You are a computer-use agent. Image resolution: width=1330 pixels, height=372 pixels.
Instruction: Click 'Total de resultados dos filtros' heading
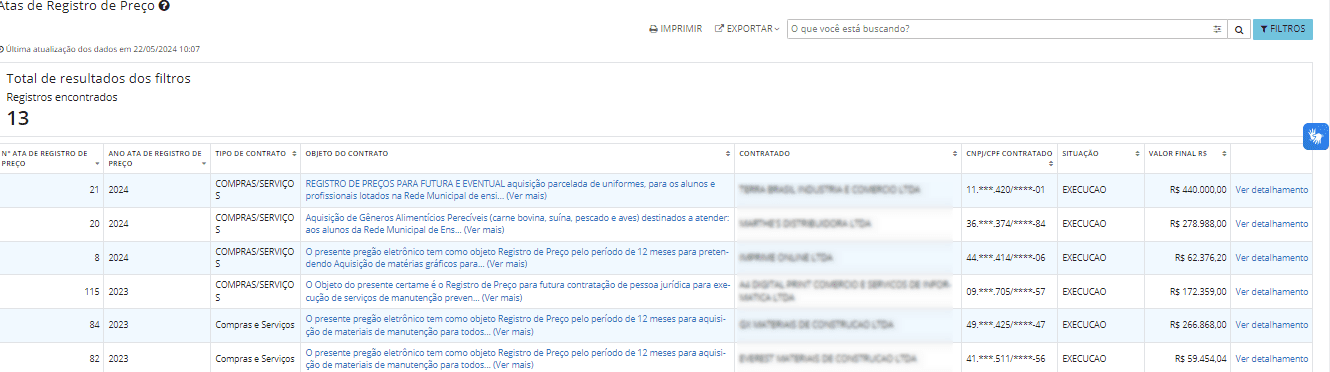(x=98, y=78)
